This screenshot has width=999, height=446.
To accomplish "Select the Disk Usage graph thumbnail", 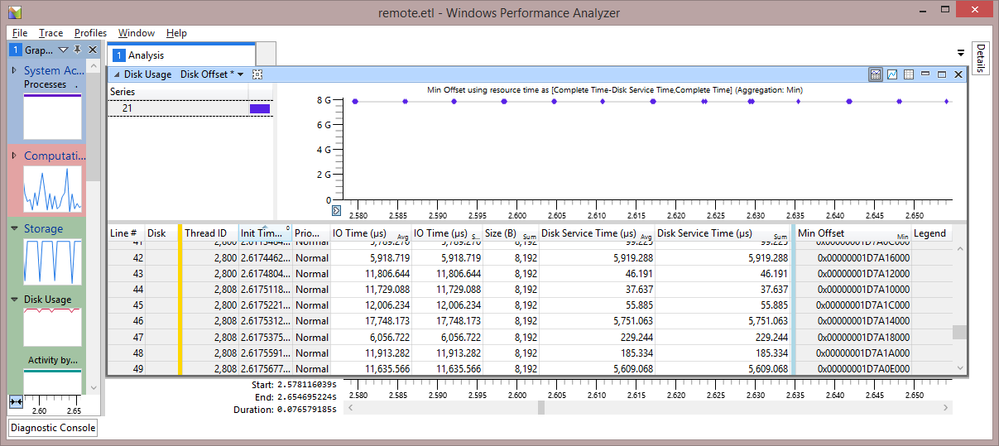I will 52,327.
